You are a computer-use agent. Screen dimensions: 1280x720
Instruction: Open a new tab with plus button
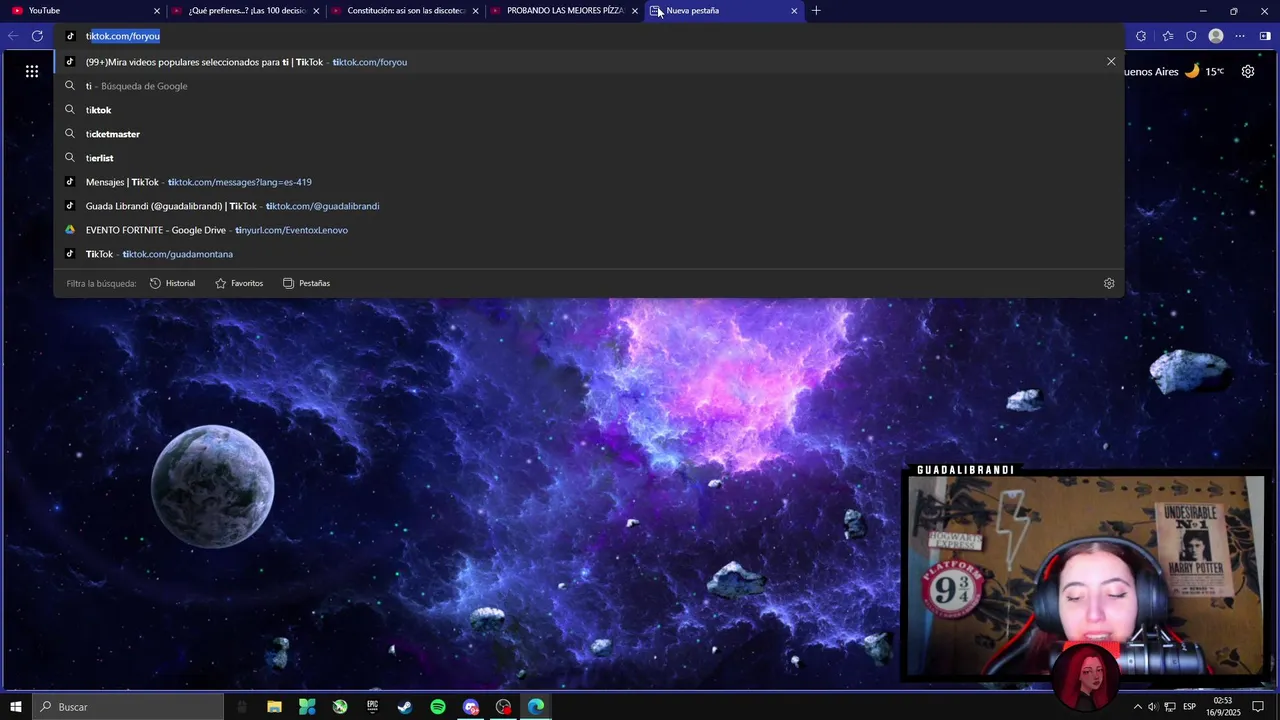(x=816, y=11)
